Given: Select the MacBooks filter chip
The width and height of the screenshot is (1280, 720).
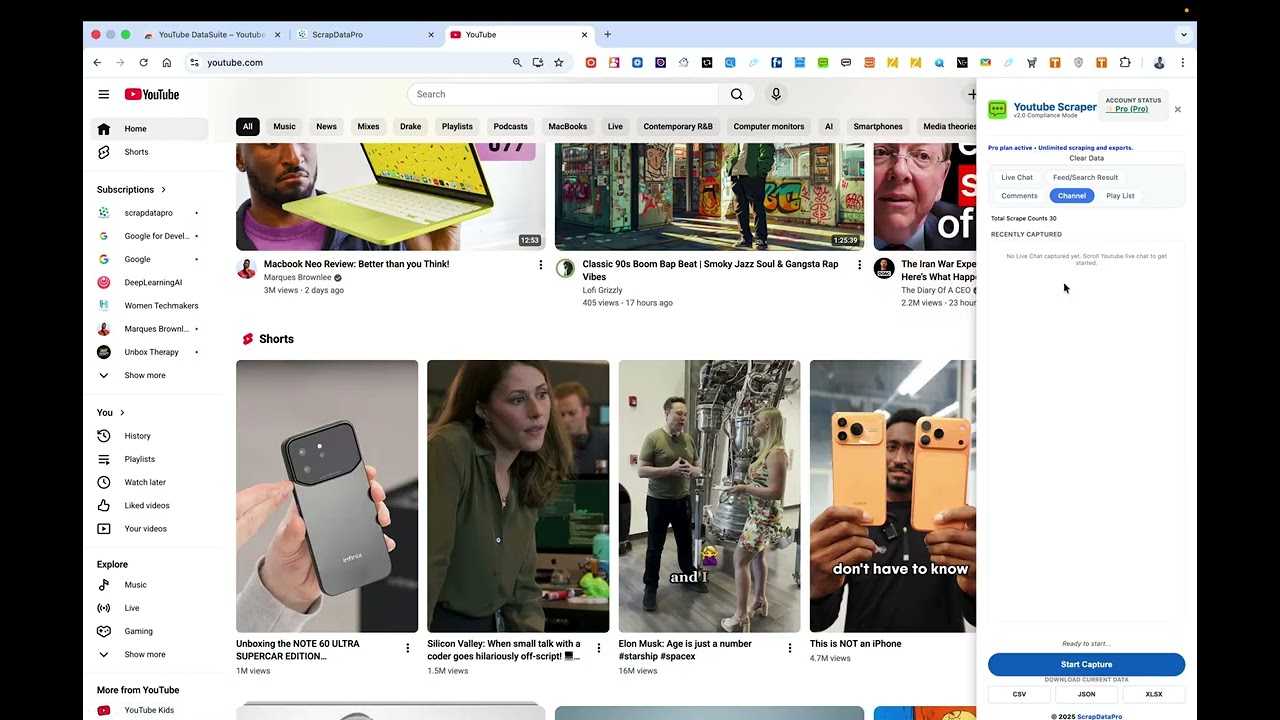Looking at the screenshot, I should 567,126.
